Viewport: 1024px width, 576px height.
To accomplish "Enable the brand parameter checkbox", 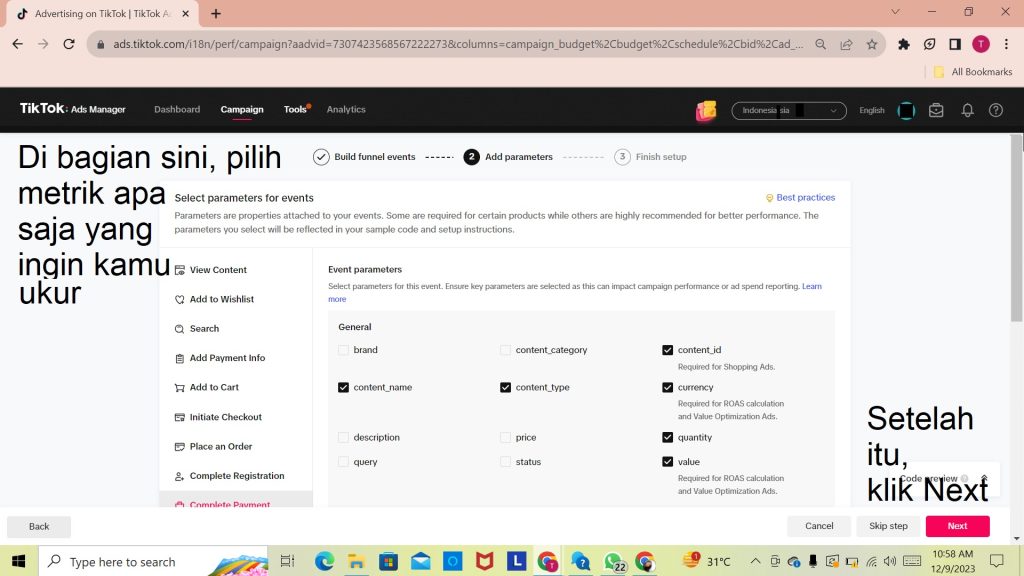I will point(344,350).
